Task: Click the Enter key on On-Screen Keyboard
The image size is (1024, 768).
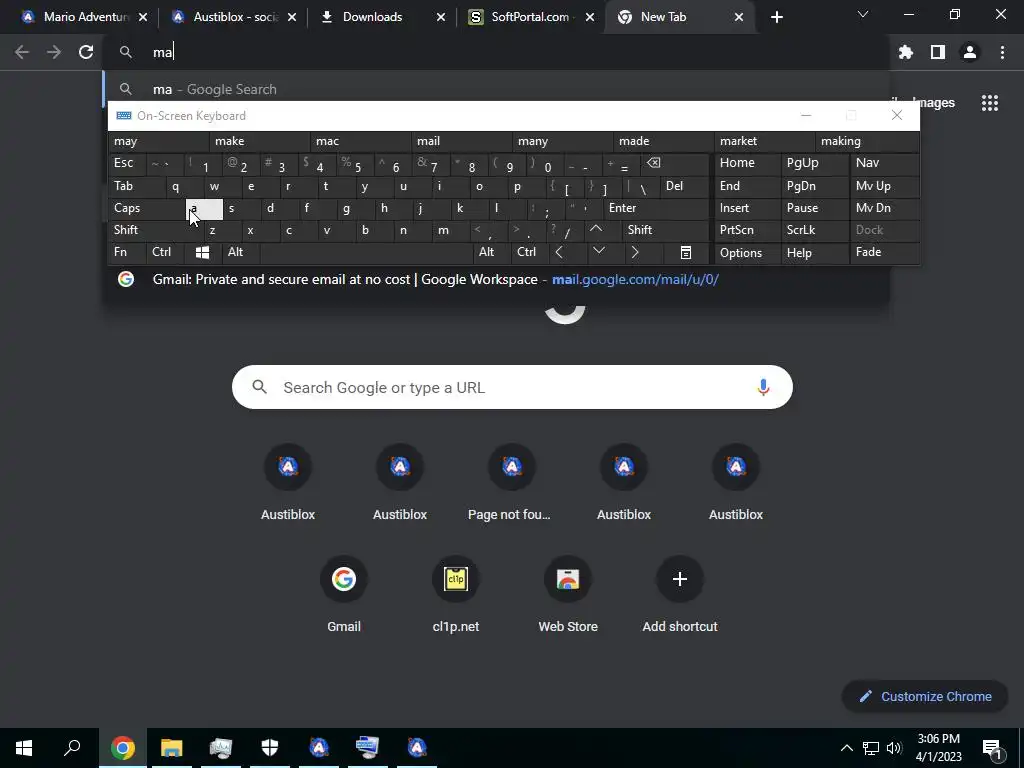Action: pyautogui.click(x=657, y=208)
